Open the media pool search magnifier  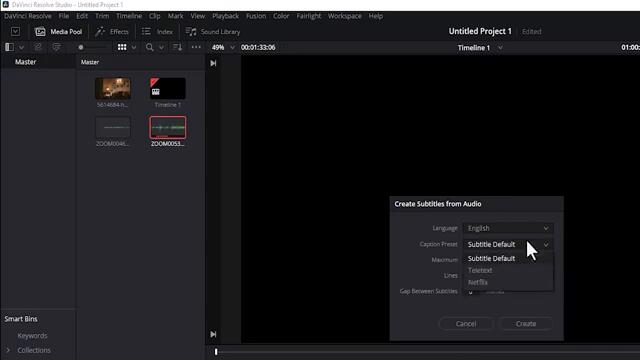(149, 47)
